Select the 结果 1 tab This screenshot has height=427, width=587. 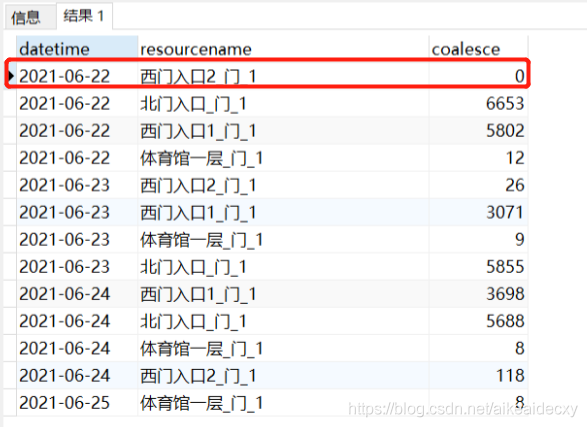click(x=84, y=16)
